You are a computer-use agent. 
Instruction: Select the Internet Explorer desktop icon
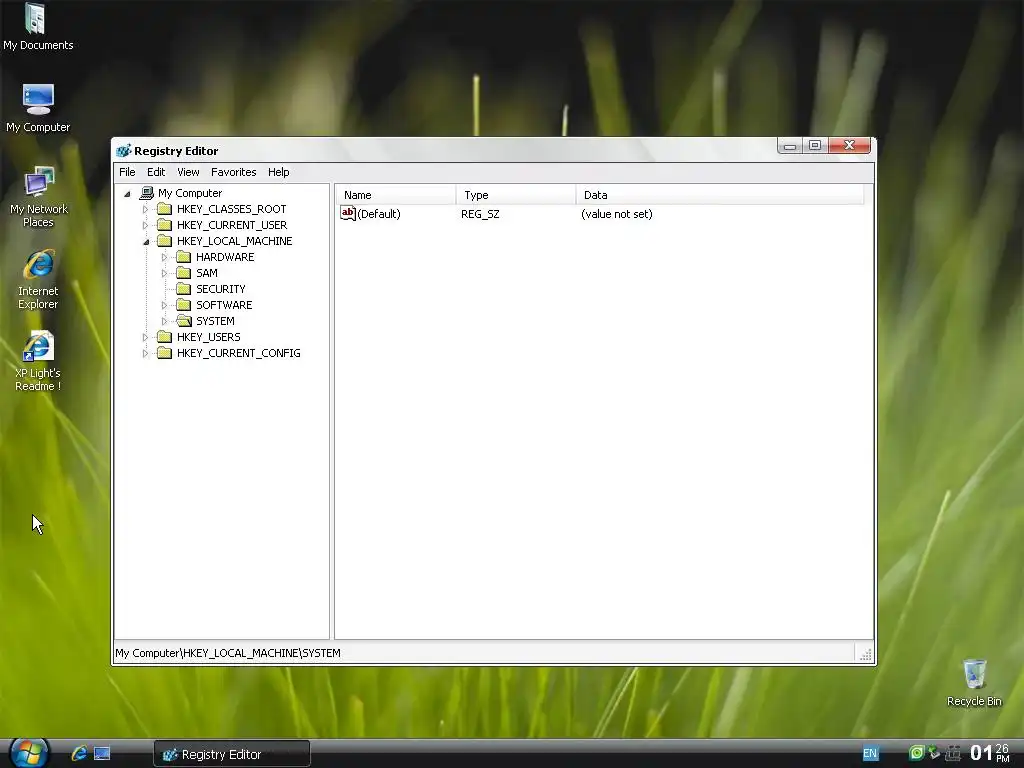38,280
